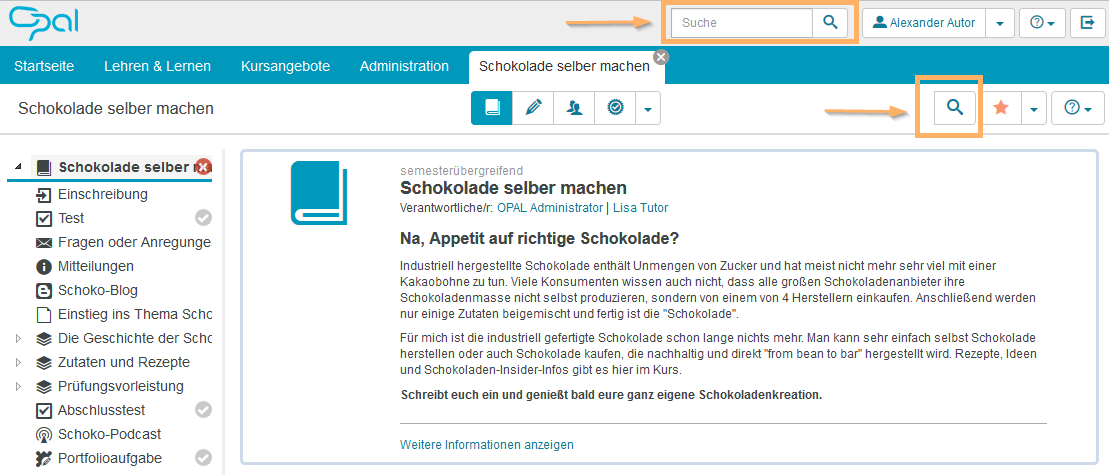
Task: Click the status checkmark beside Portfolioaufgabe
Action: click(204, 458)
